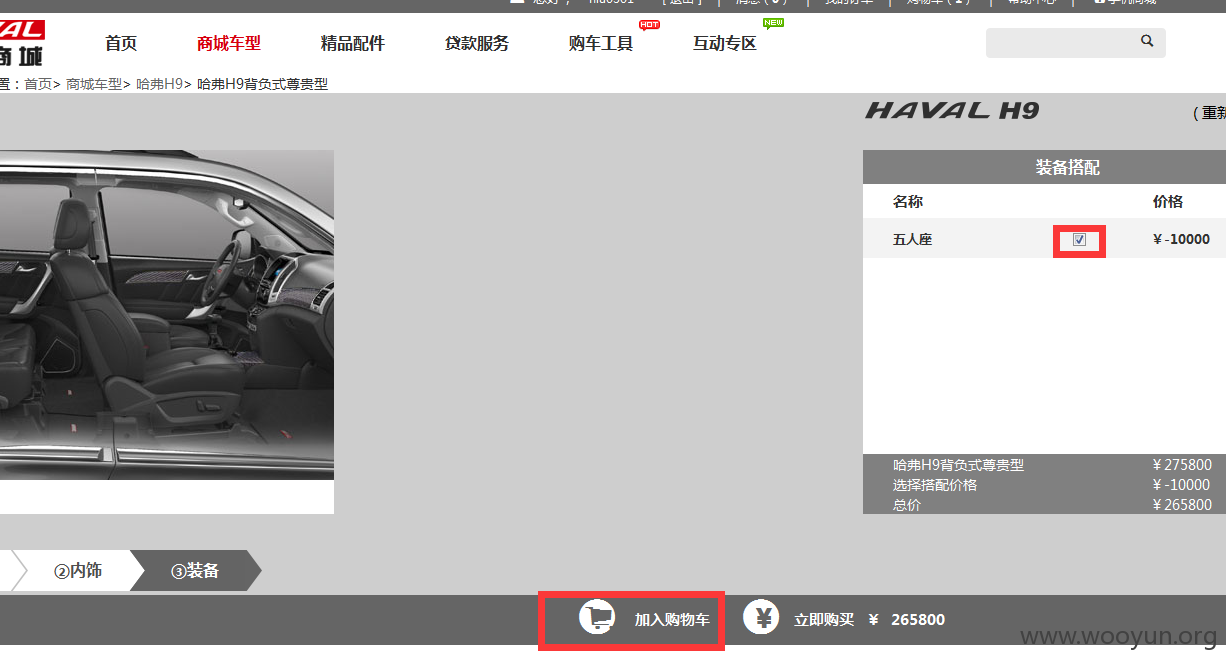
Task: Click the 选择搭配价格 label
Action: [935, 485]
